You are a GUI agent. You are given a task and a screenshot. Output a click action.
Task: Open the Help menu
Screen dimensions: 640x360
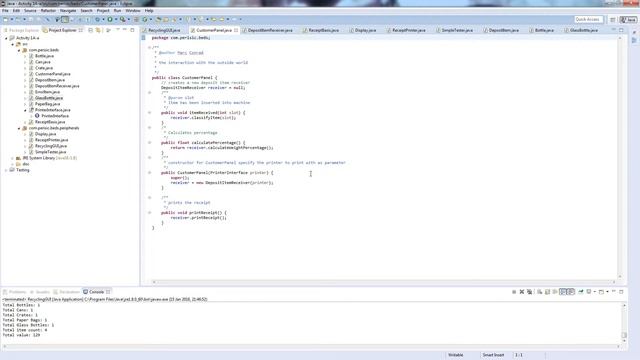coord(149,11)
